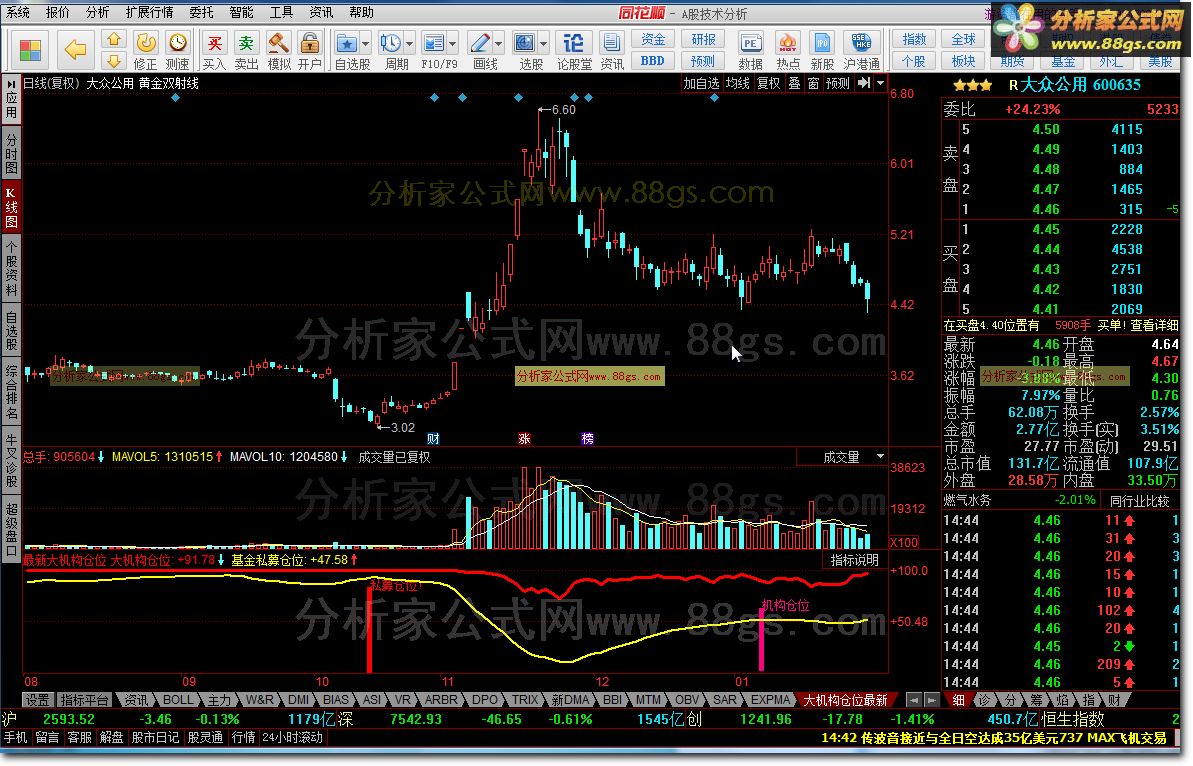The image size is (1193, 766).
Task: Toggle 均线 moving averages on chart
Action: (x=737, y=83)
